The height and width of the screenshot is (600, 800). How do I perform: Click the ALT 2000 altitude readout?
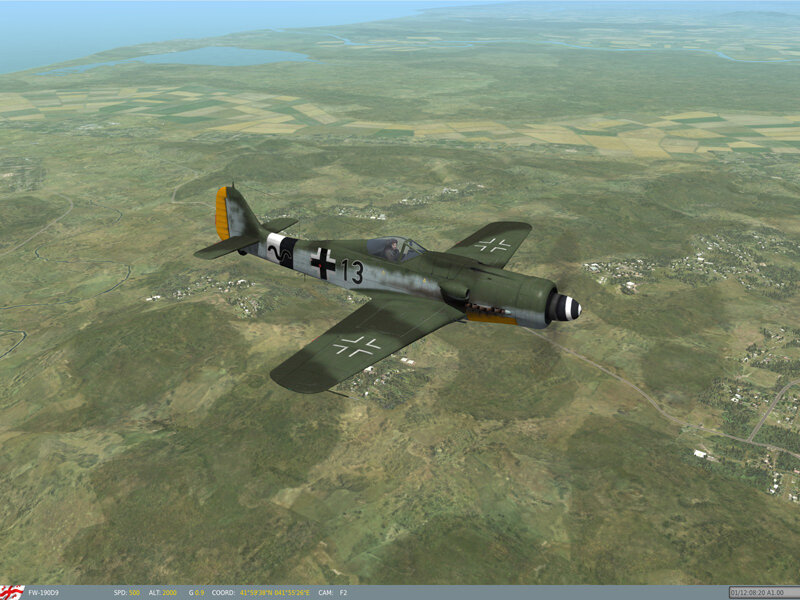(x=163, y=593)
